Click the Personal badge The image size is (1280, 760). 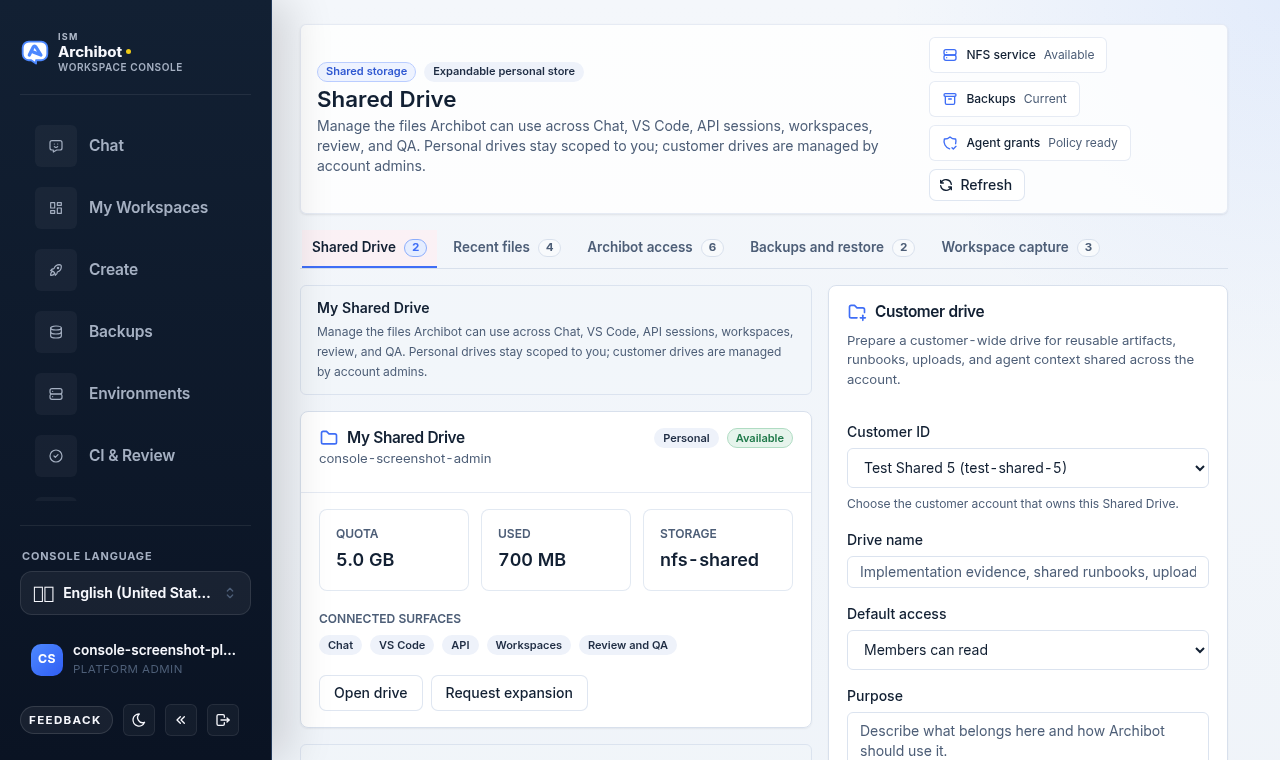(x=686, y=438)
